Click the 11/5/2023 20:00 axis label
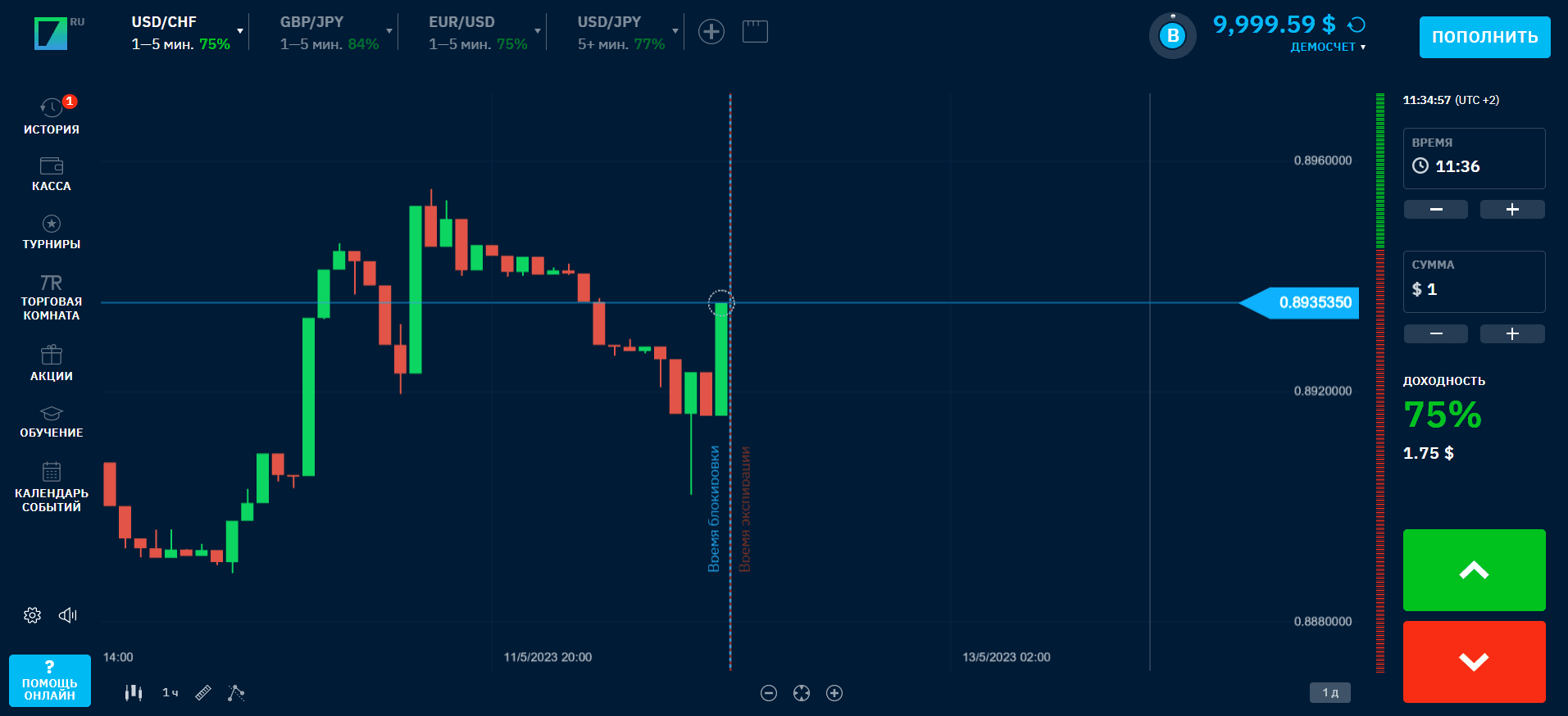 pos(548,657)
